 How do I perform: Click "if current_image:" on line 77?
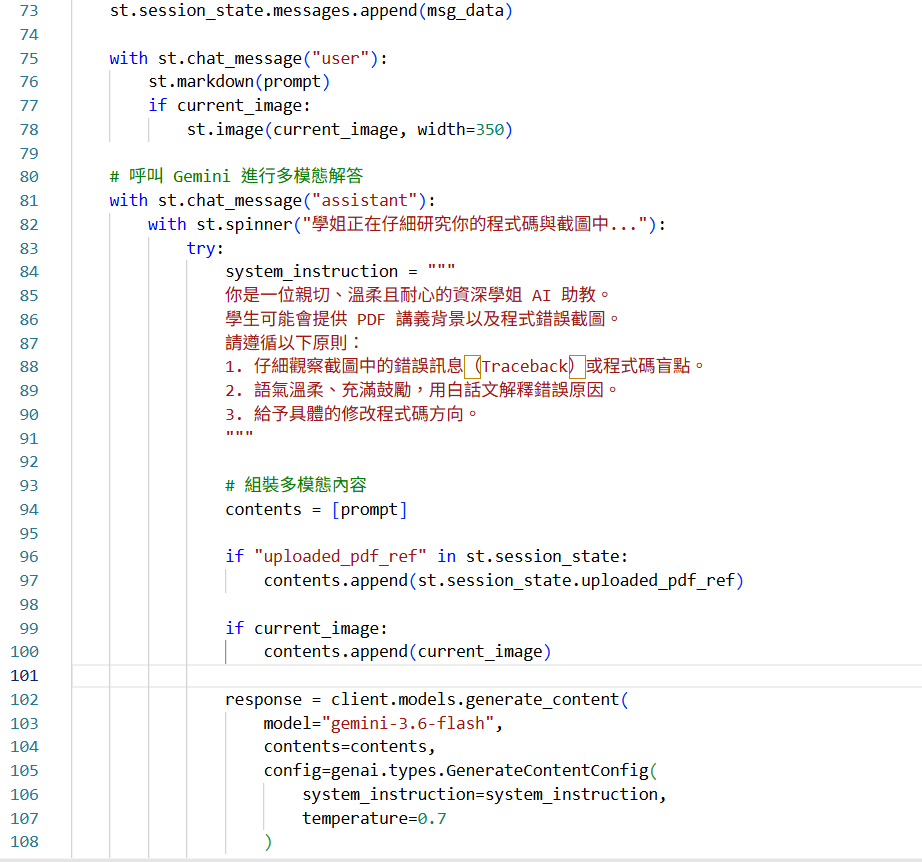(x=229, y=106)
